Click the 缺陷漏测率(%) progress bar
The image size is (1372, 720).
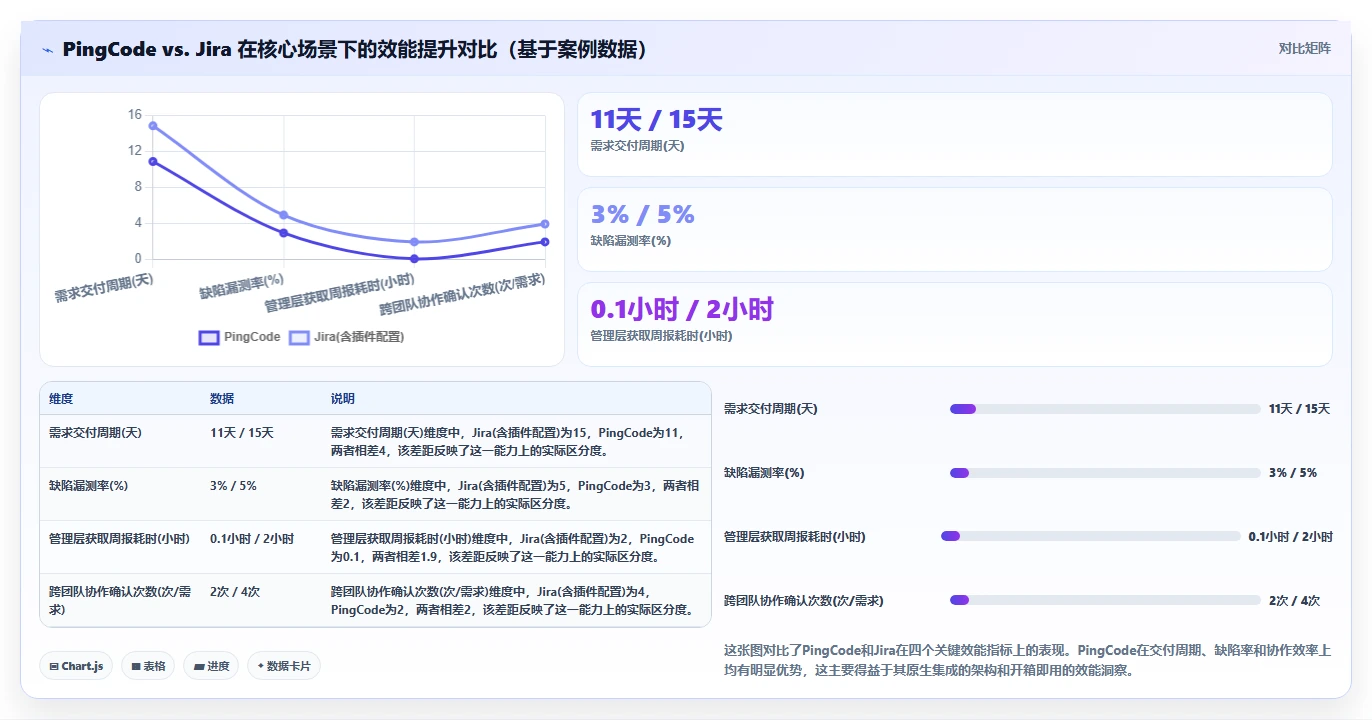point(1105,473)
